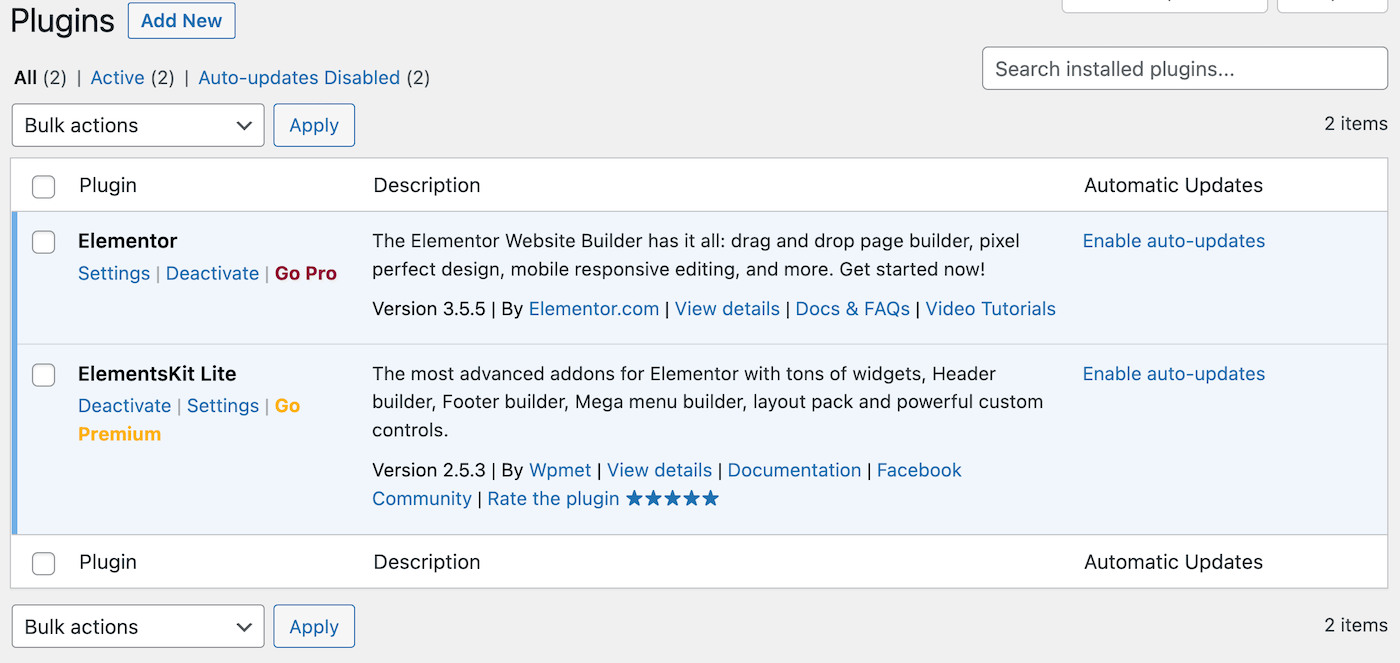1400x663 pixels.
Task: View details for ElementsKit Lite
Action: [x=659, y=470]
